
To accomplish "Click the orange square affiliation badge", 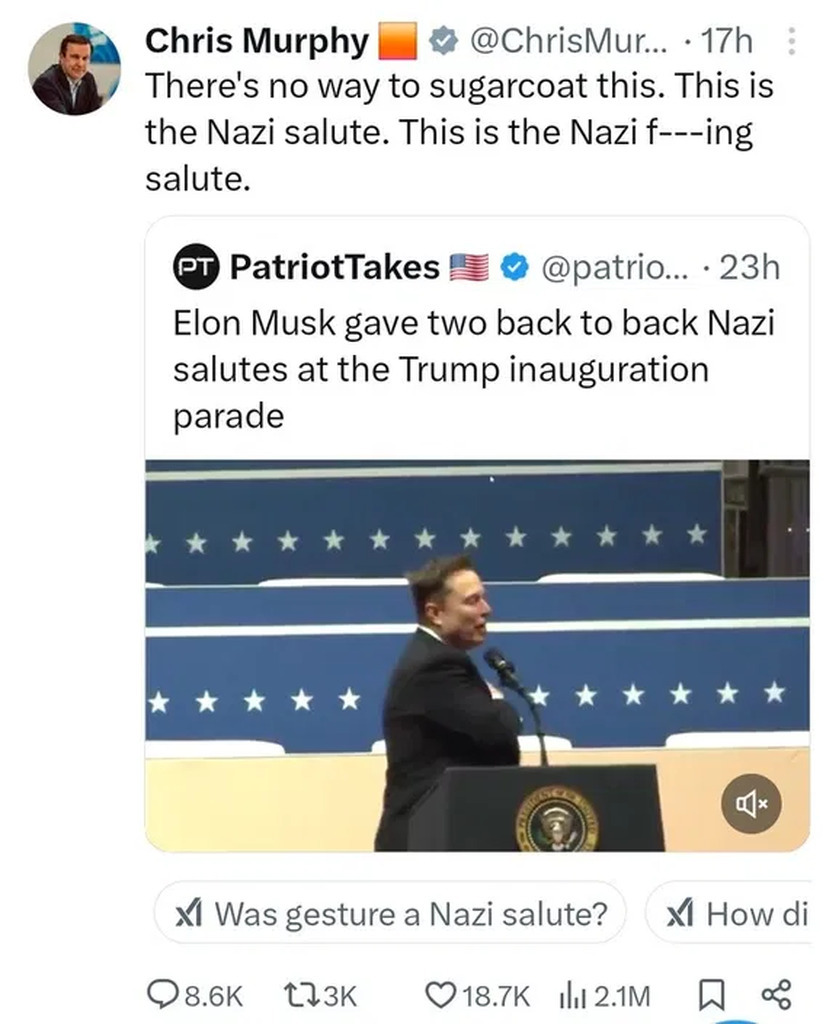I will coord(397,42).
